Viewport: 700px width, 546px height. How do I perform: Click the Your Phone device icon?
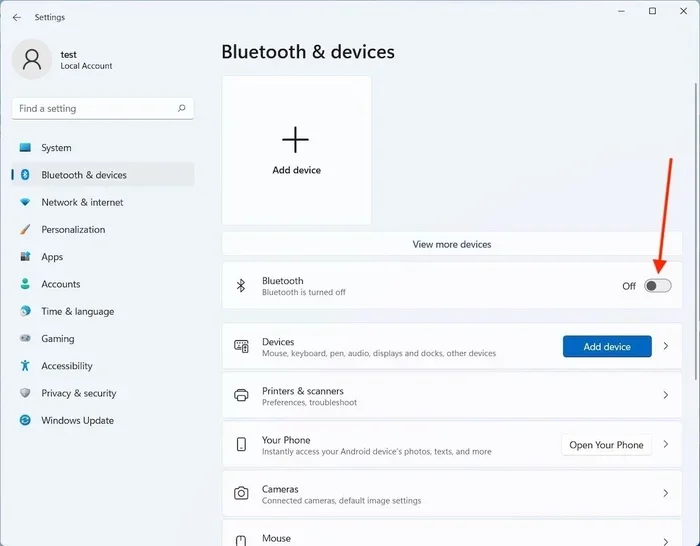tap(241, 444)
